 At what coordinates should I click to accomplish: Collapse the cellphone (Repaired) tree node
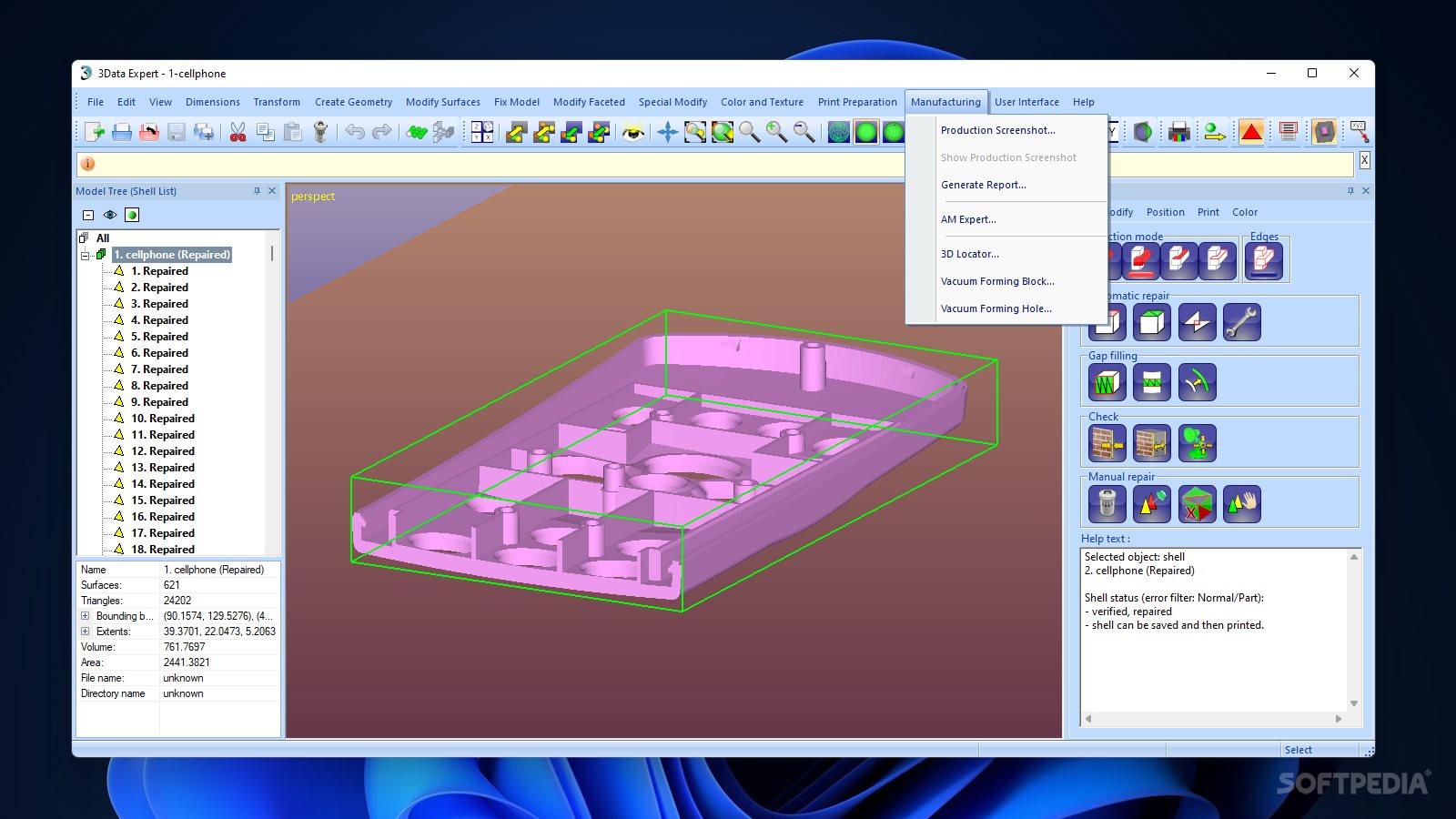[86, 255]
